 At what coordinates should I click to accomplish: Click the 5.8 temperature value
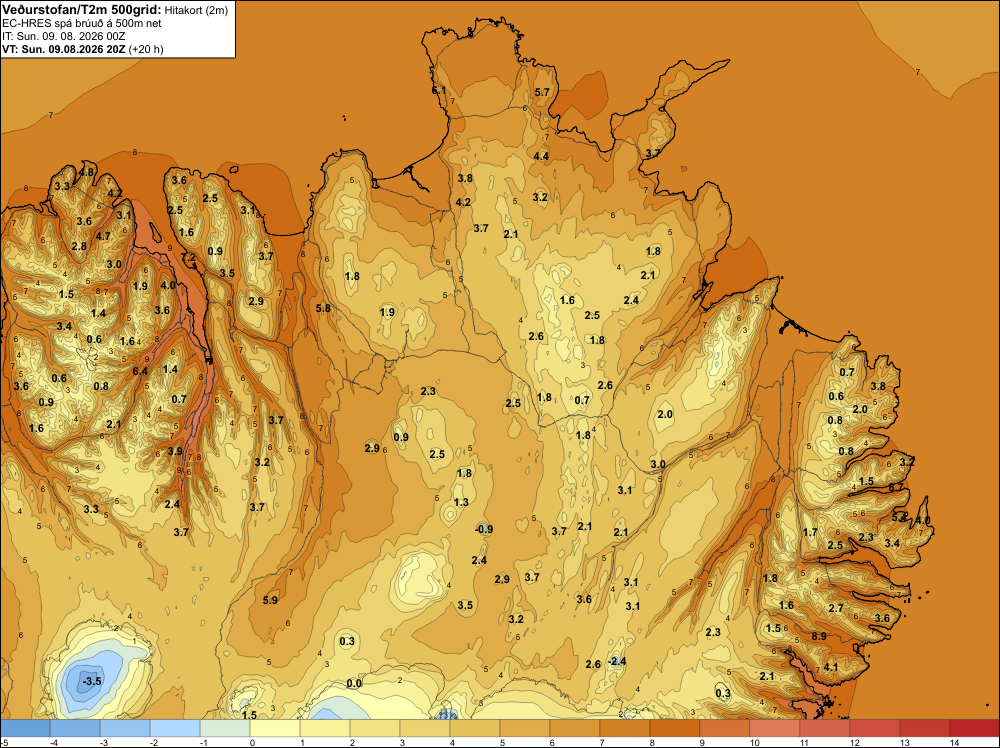pyautogui.click(x=323, y=308)
